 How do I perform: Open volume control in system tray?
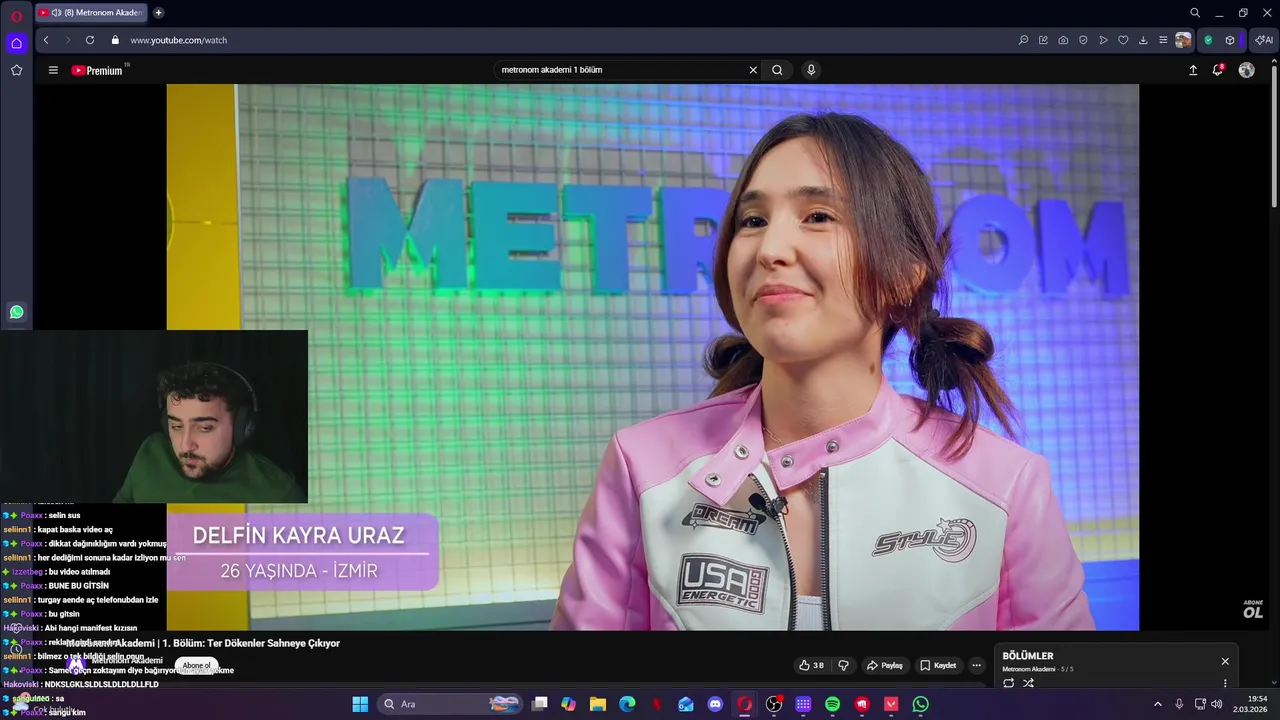1216,704
